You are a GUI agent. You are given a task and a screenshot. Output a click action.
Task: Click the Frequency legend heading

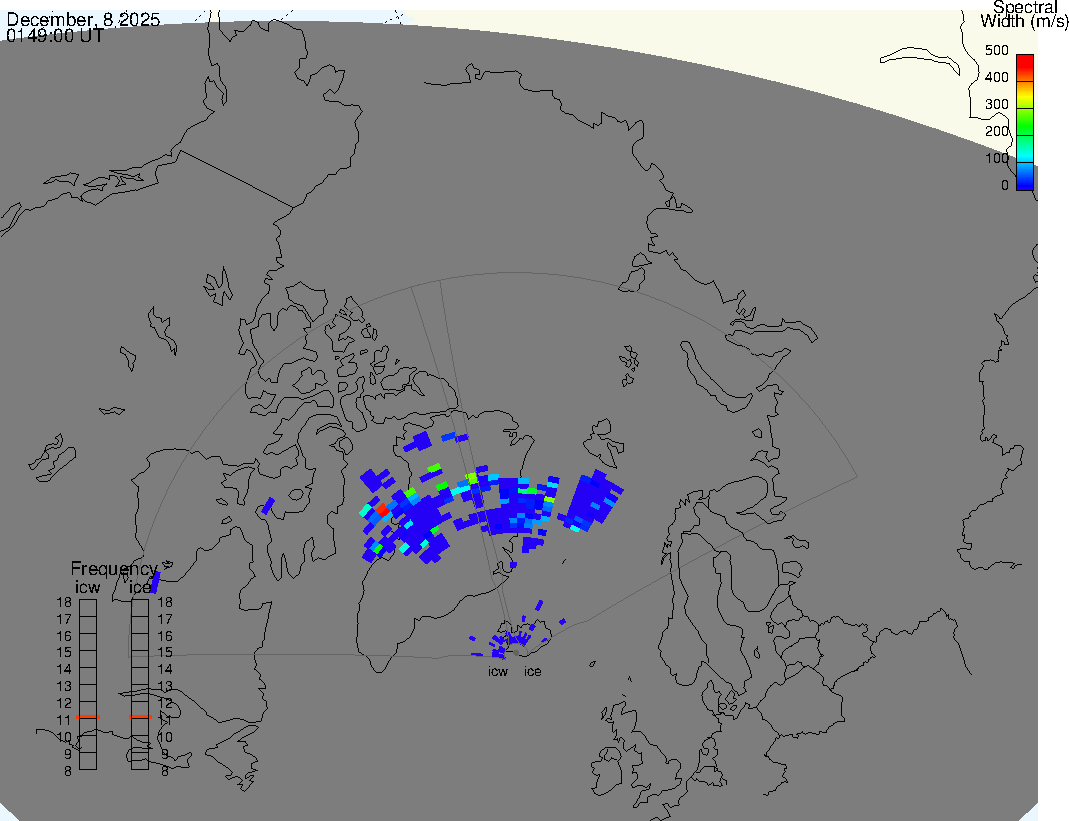click(x=114, y=569)
